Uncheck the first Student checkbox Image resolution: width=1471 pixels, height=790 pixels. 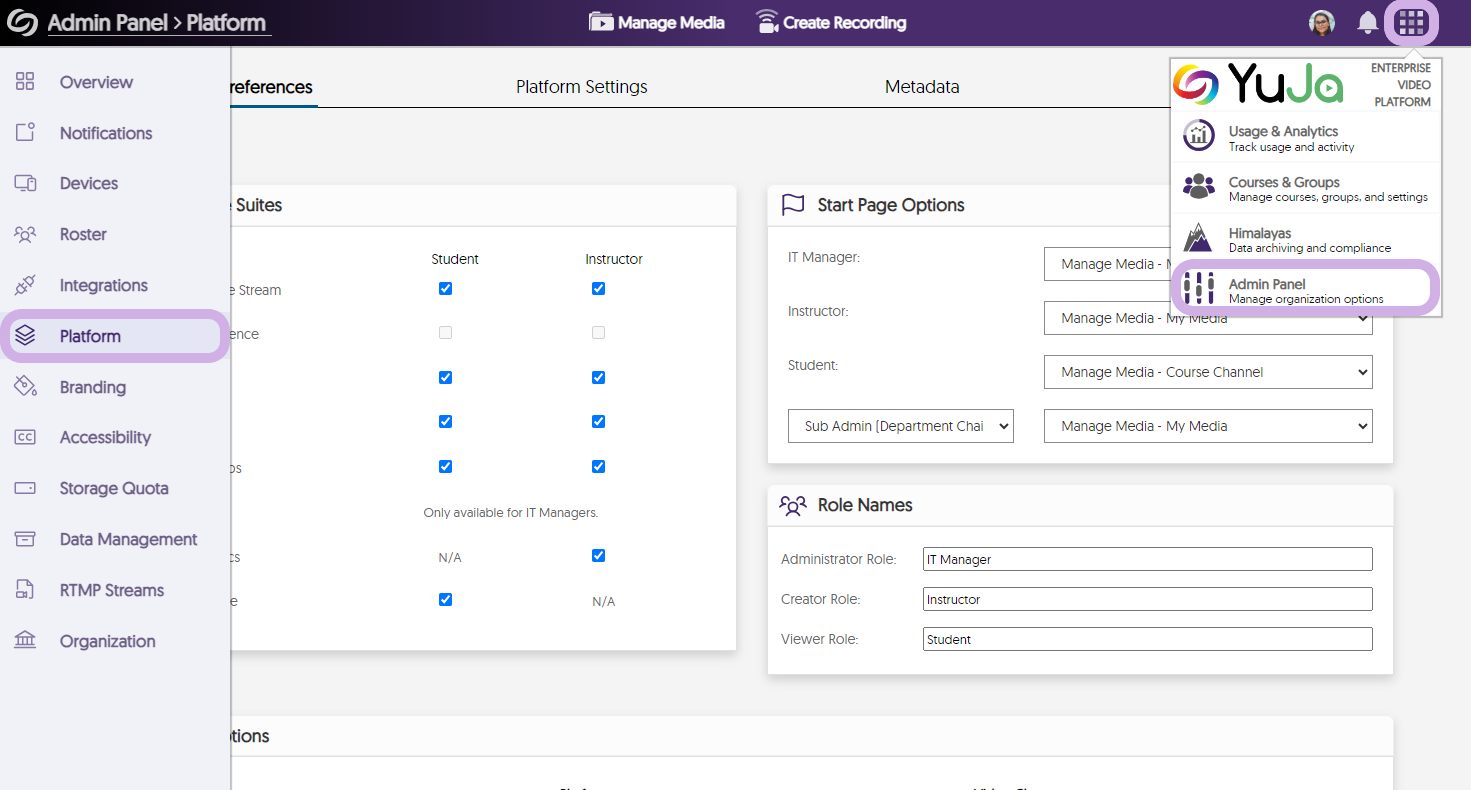[445, 288]
